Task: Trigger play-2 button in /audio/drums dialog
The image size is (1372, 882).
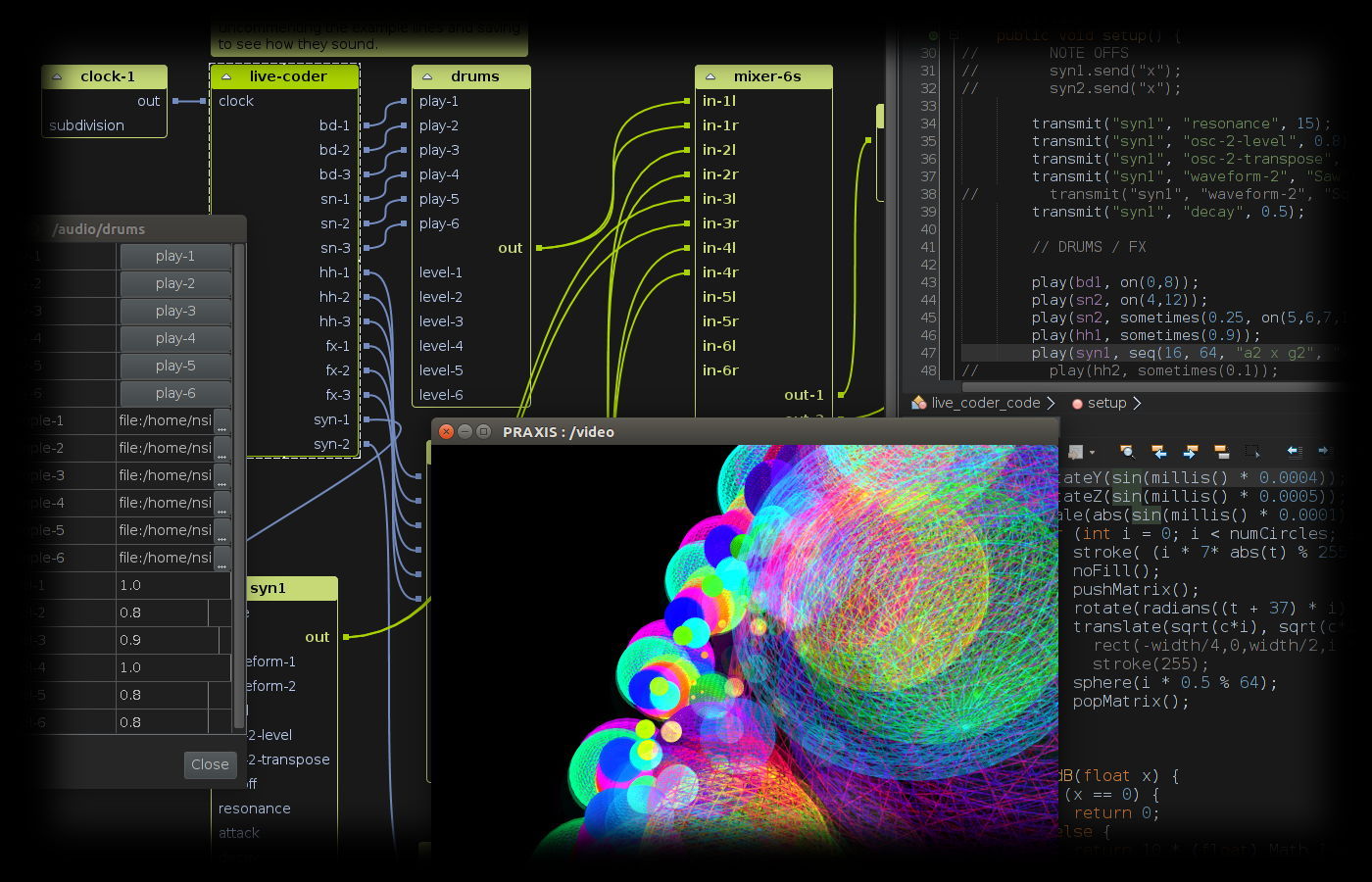Action: coord(175,283)
